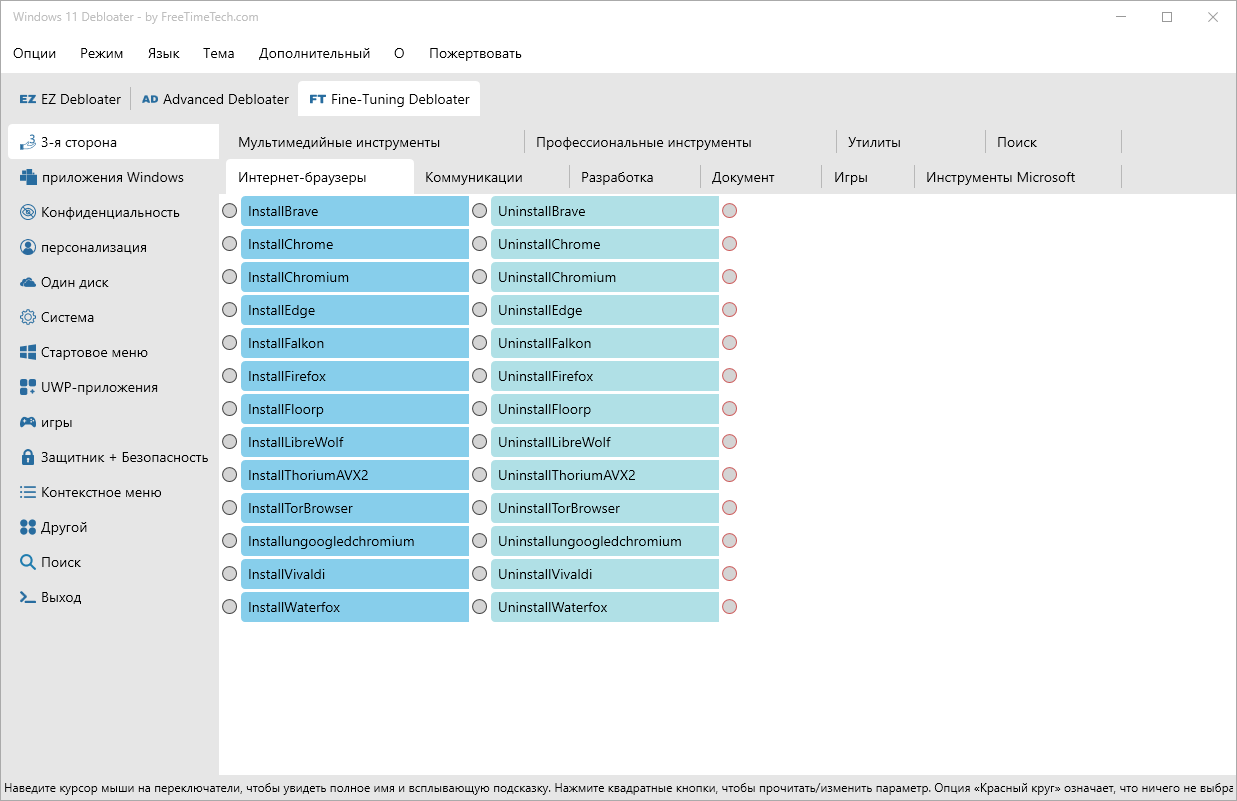Select the red circle option on UninstallFirefox row
This screenshot has height=801, width=1237.
730,376
